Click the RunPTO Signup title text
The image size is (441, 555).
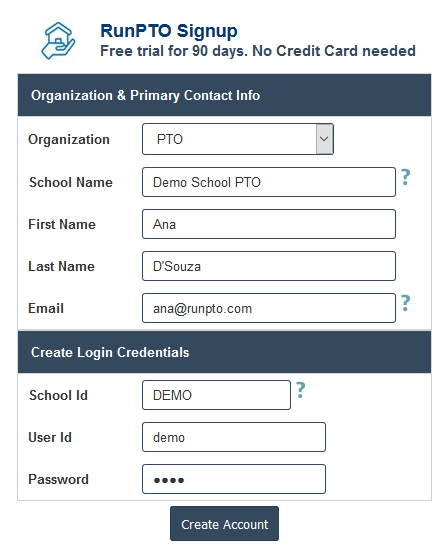pos(169,31)
